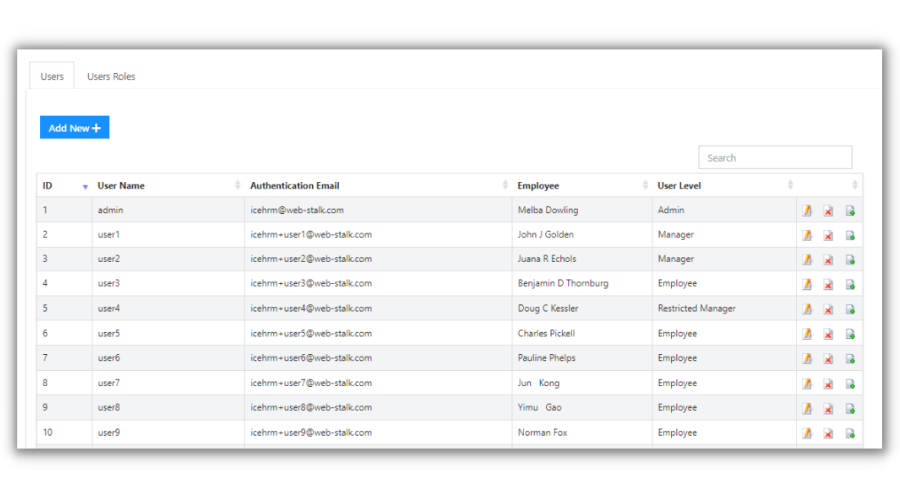Viewport: 900px width, 500px height.
Task: Copy the user5 Charles Pickell record
Action: (850, 334)
